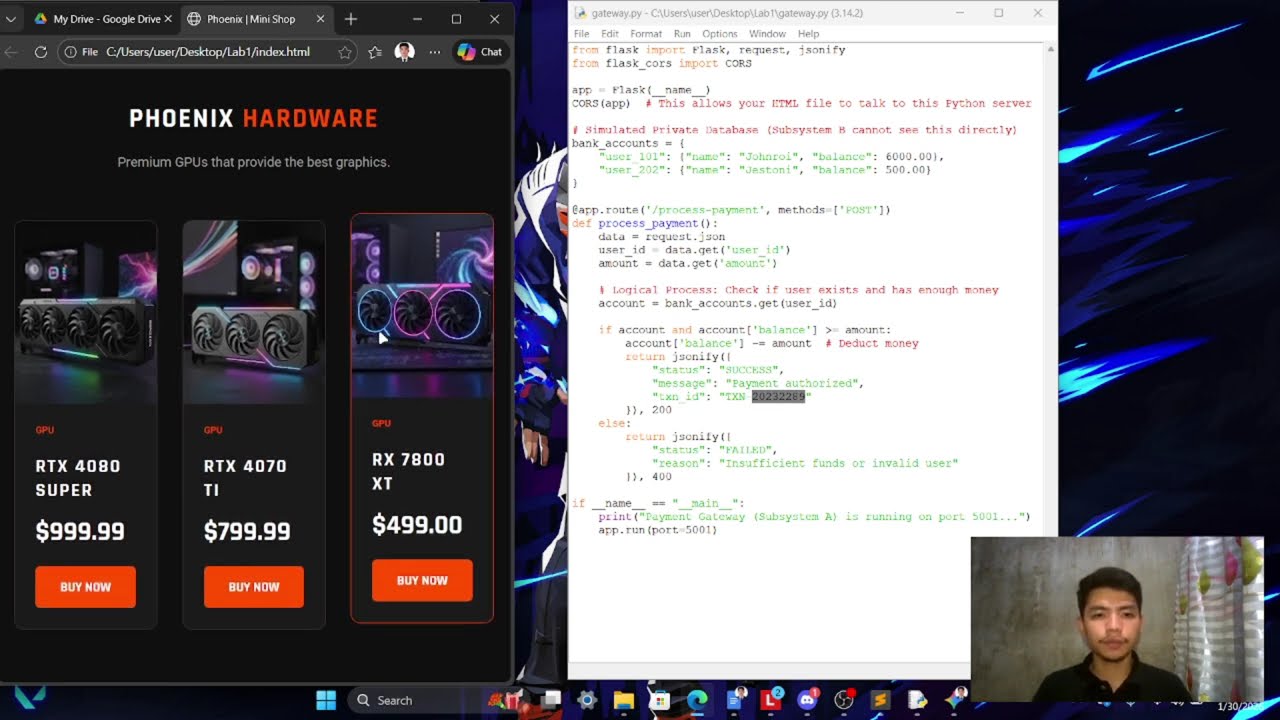View site information icon beside File
Screen dimensions: 1280x720
pyautogui.click(x=70, y=52)
